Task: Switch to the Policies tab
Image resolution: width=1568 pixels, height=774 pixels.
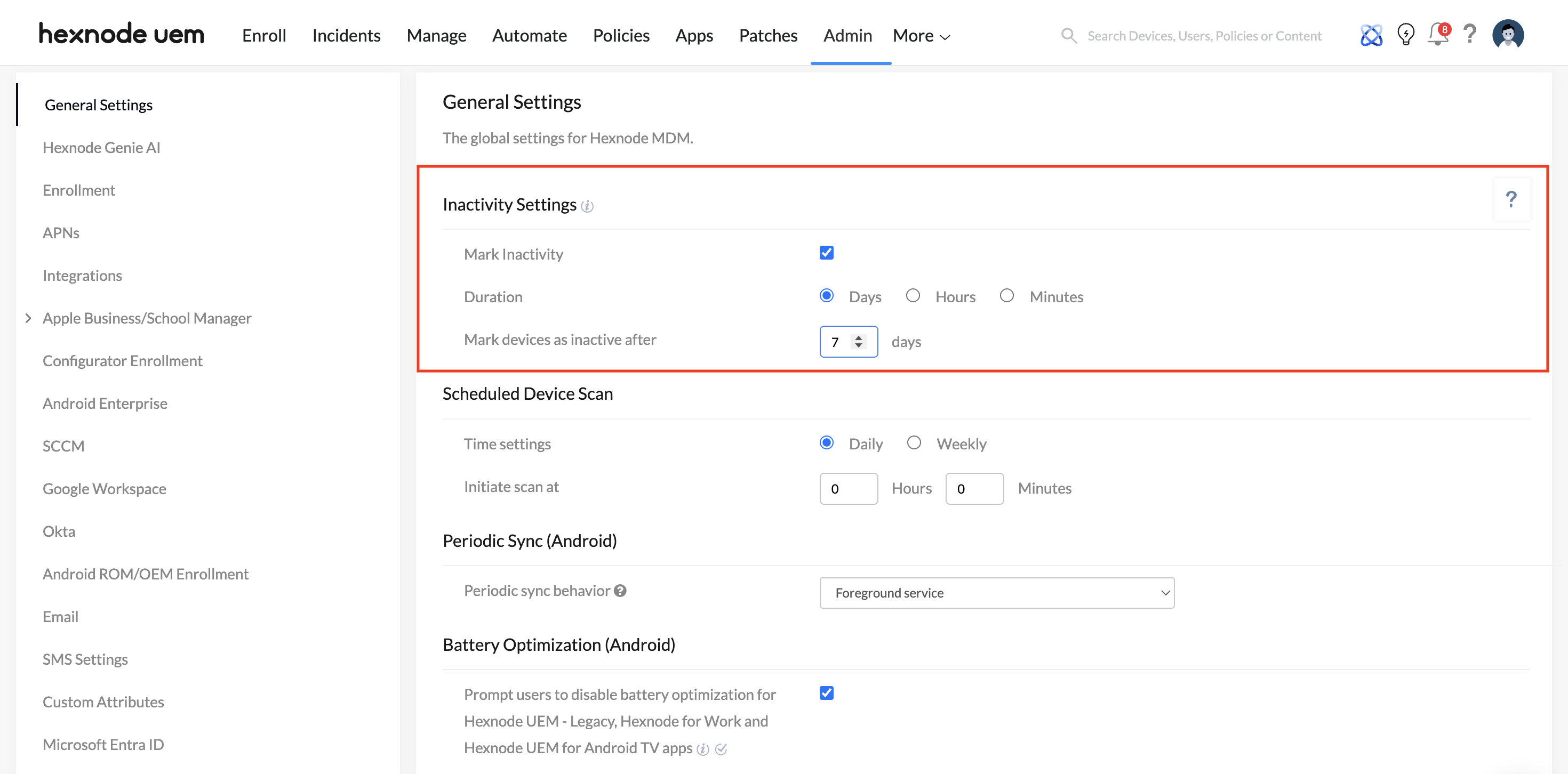Action: click(621, 36)
